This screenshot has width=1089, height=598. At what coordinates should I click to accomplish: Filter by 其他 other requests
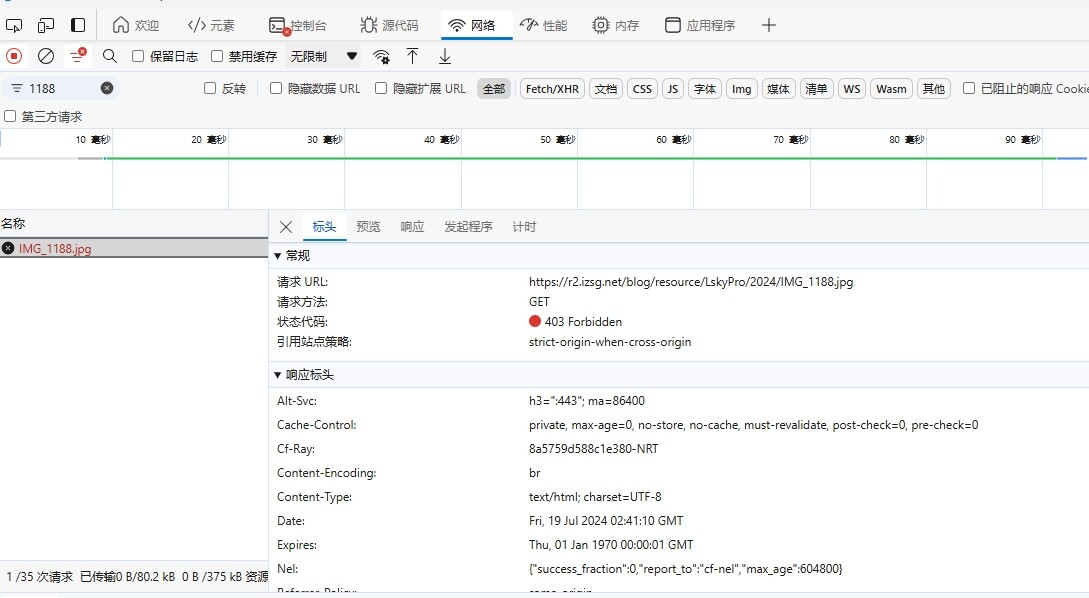pos(933,89)
